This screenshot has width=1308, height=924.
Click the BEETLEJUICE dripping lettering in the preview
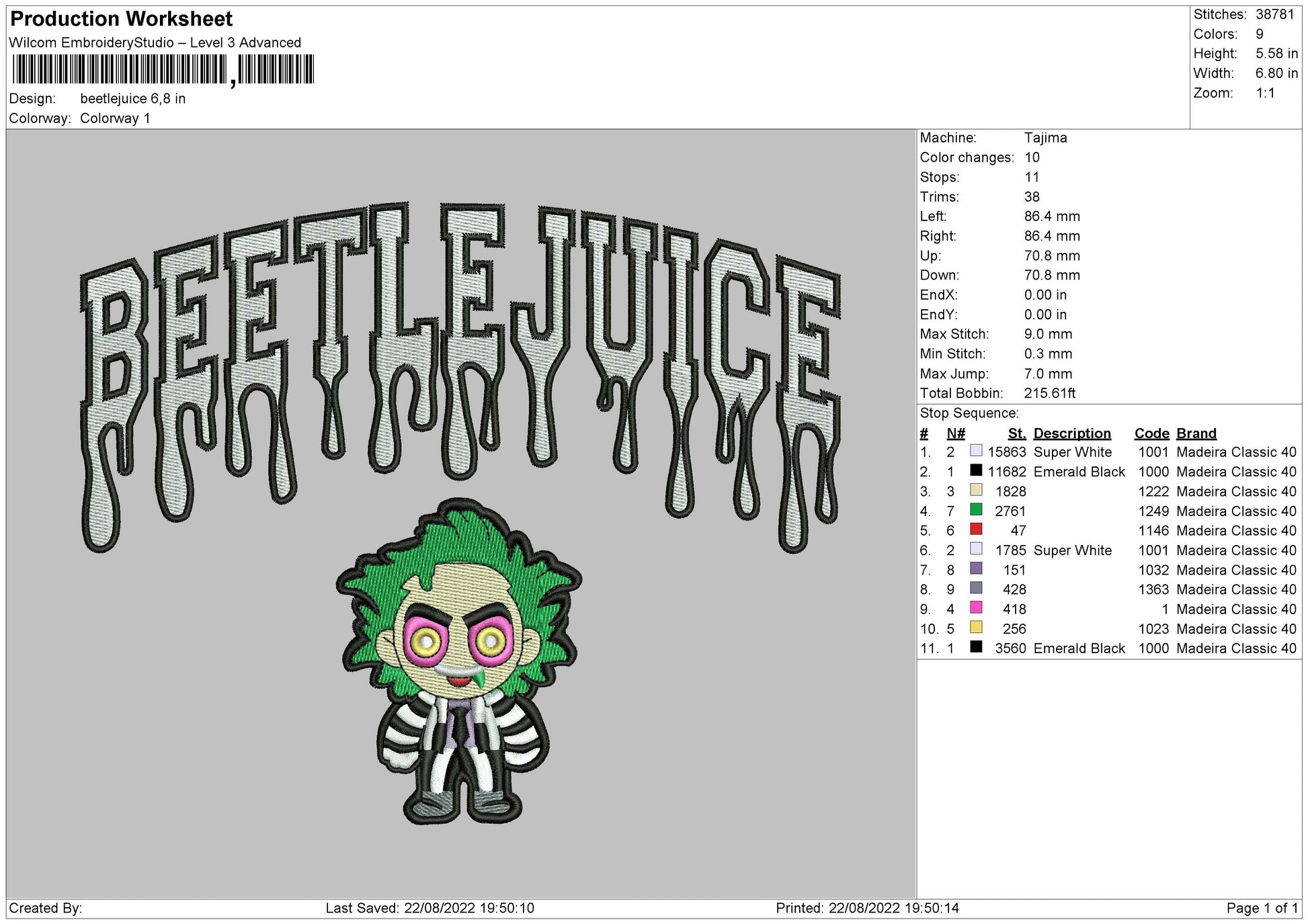coord(460,376)
